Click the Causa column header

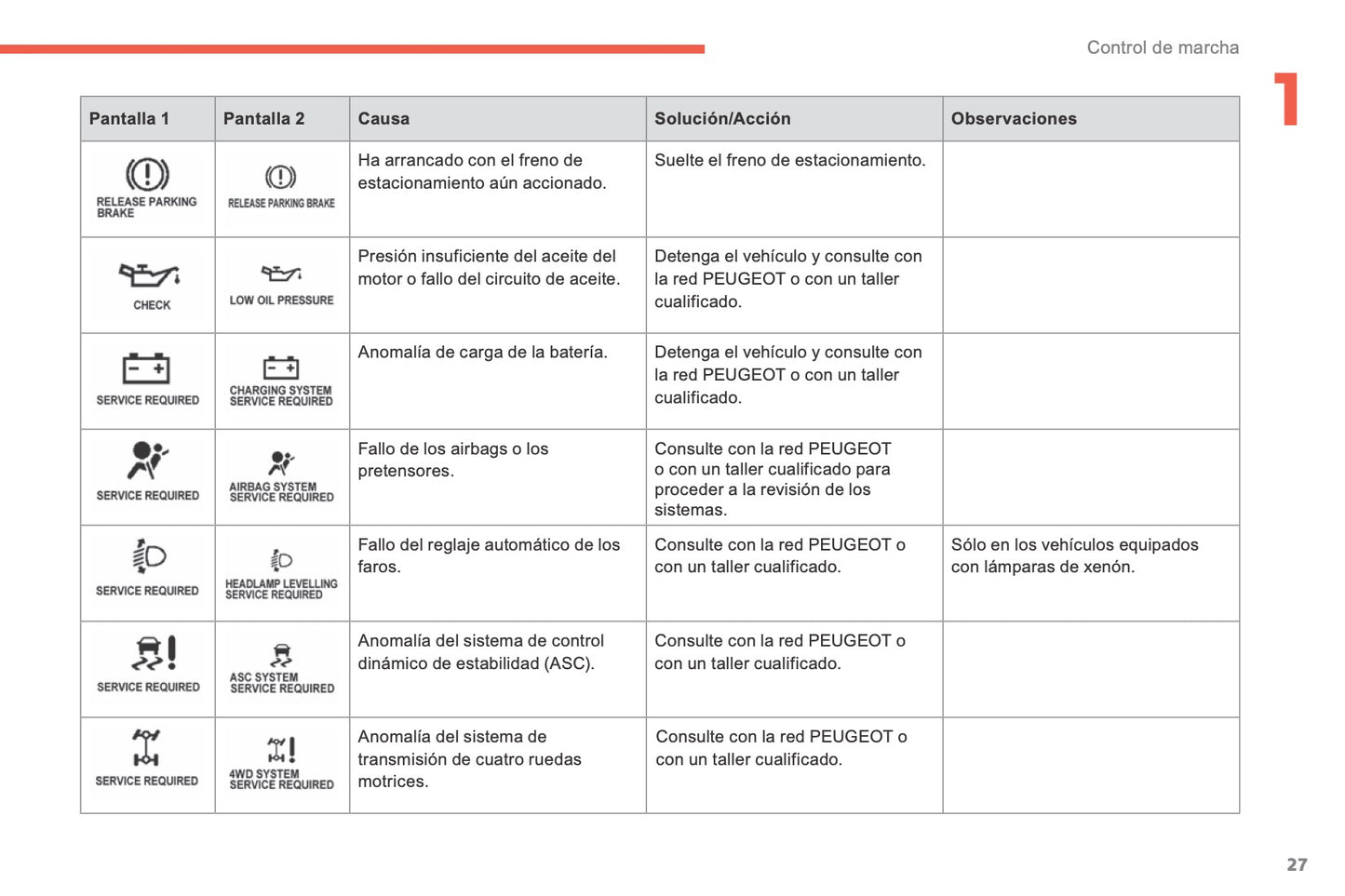pyautogui.click(x=383, y=119)
